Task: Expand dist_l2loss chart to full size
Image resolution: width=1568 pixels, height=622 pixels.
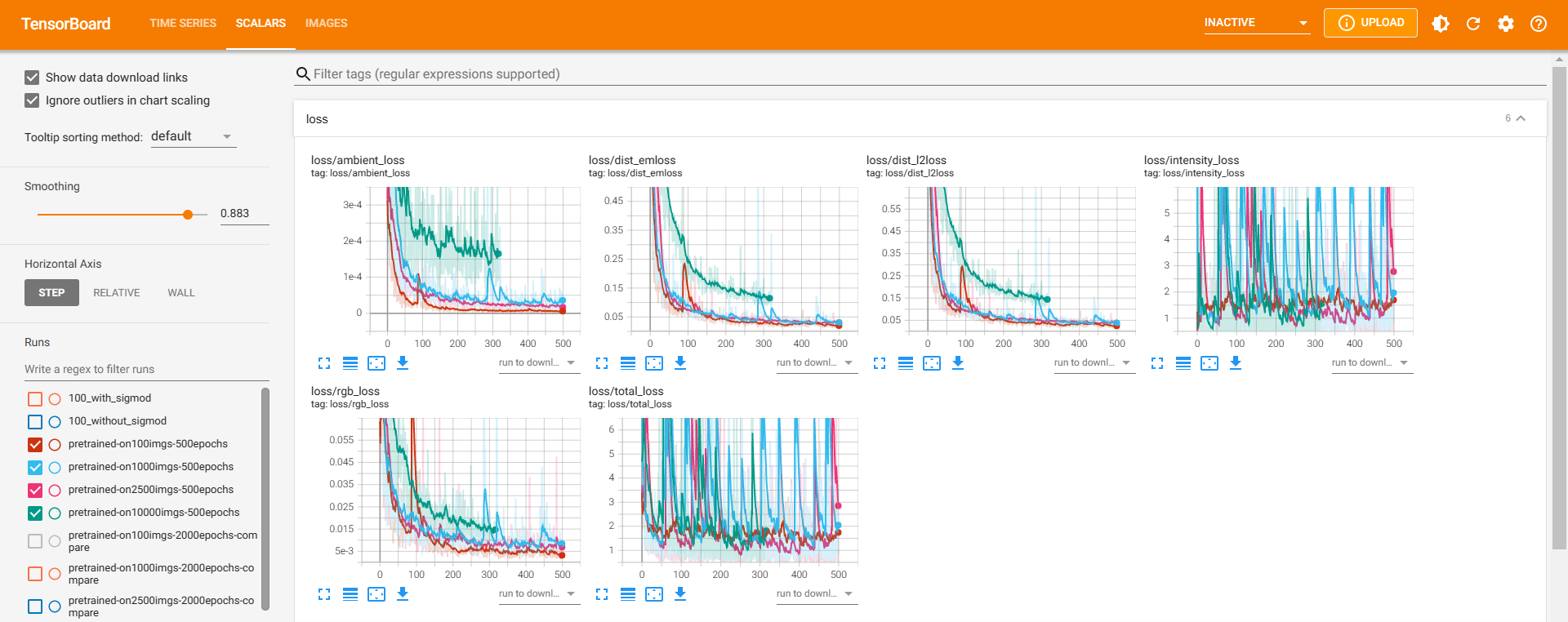Action: pyautogui.click(x=880, y=363)
